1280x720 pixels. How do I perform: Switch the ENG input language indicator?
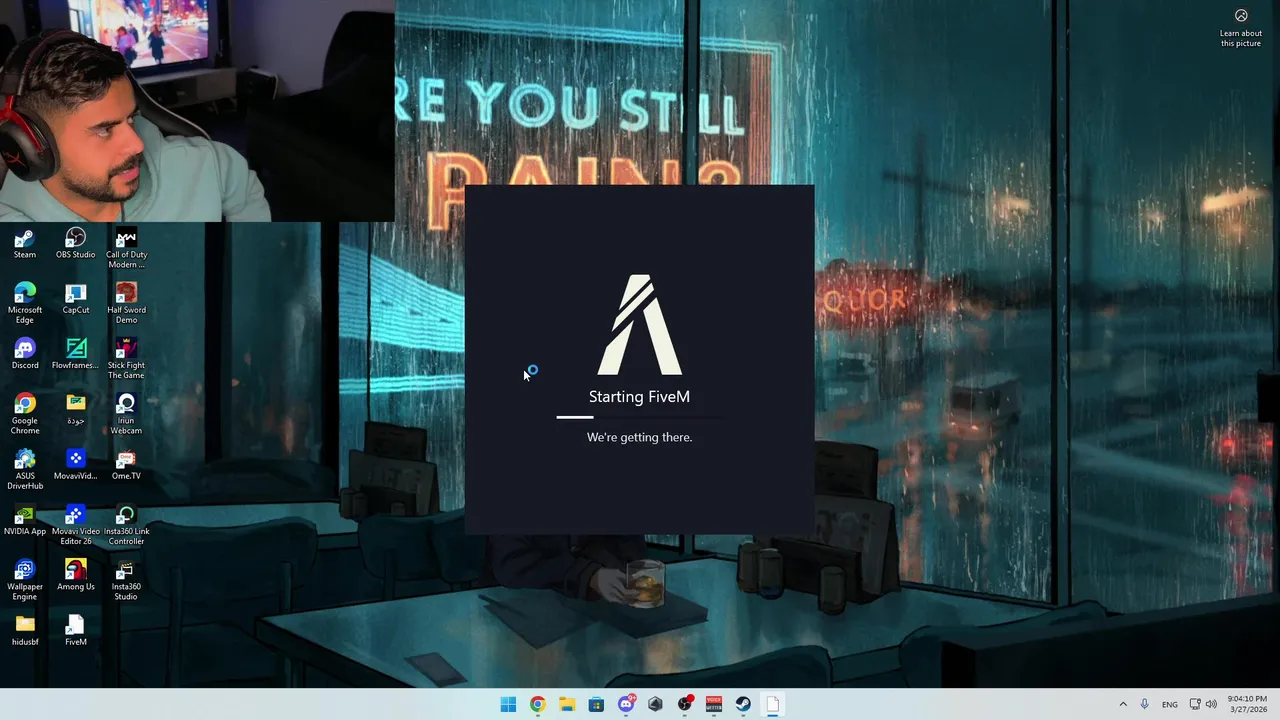tap(1170, 704)
